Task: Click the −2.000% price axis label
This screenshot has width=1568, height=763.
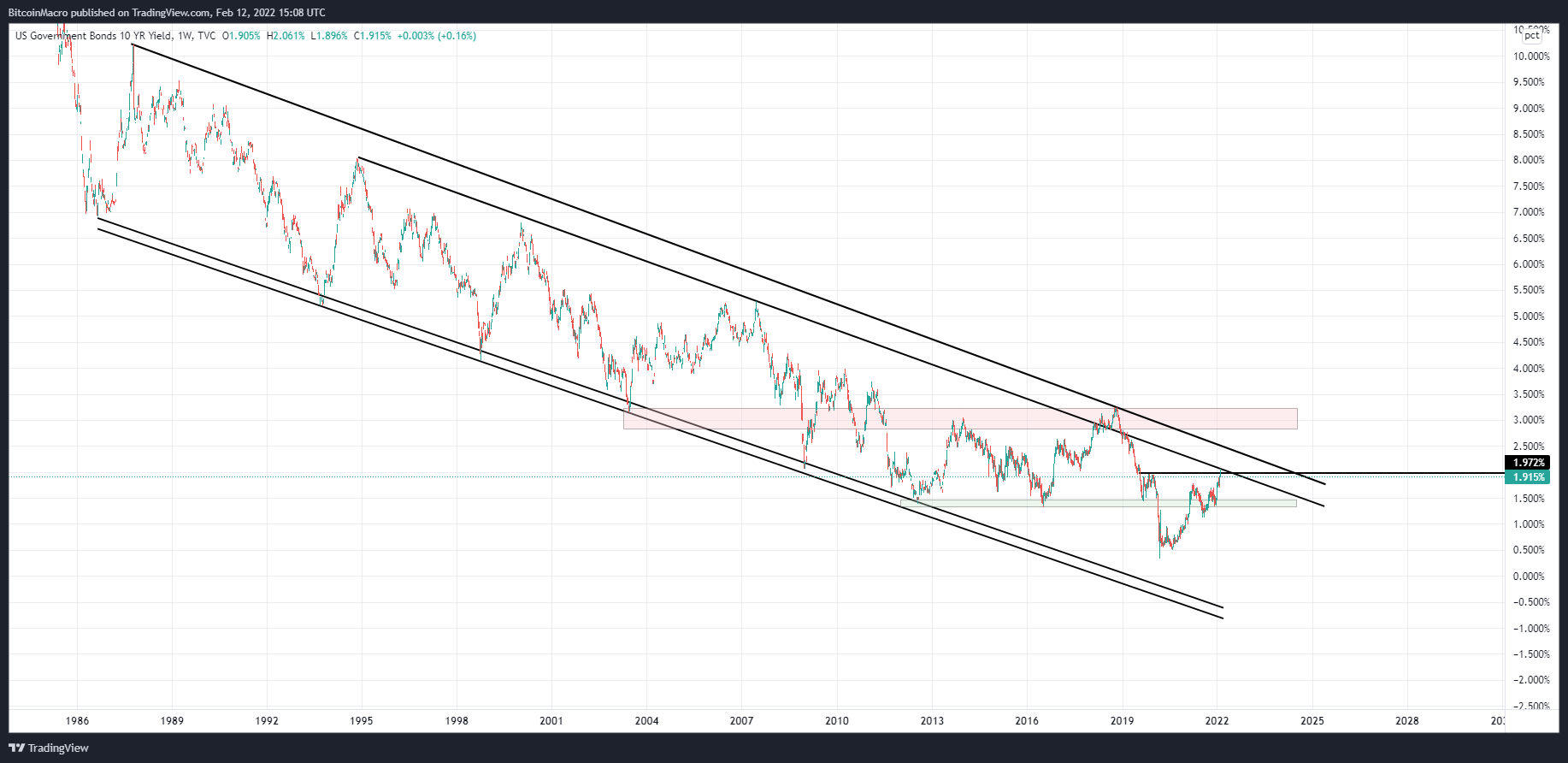Action: click(1530, 680)
